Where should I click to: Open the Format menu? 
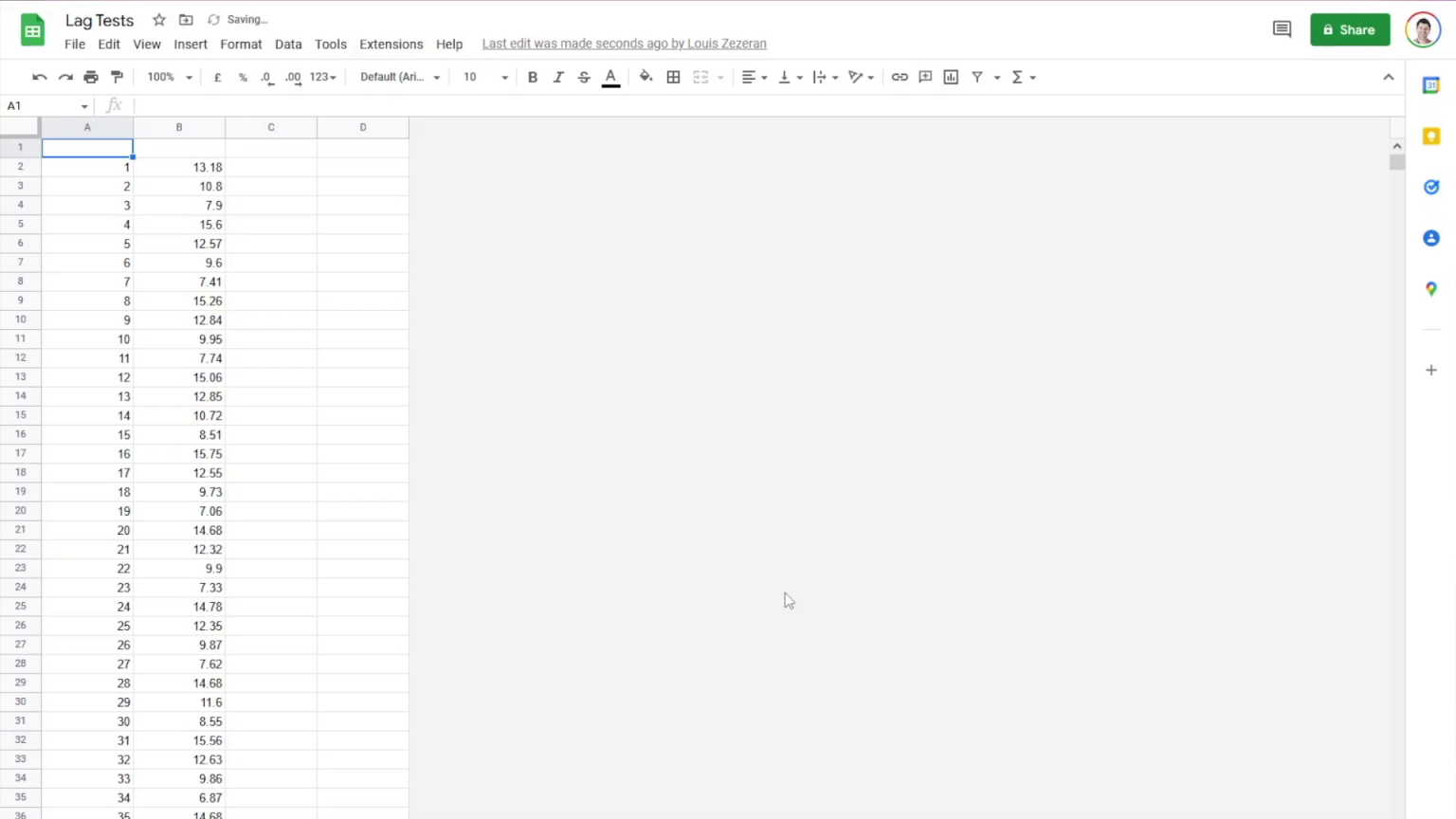tap(241, 45)
